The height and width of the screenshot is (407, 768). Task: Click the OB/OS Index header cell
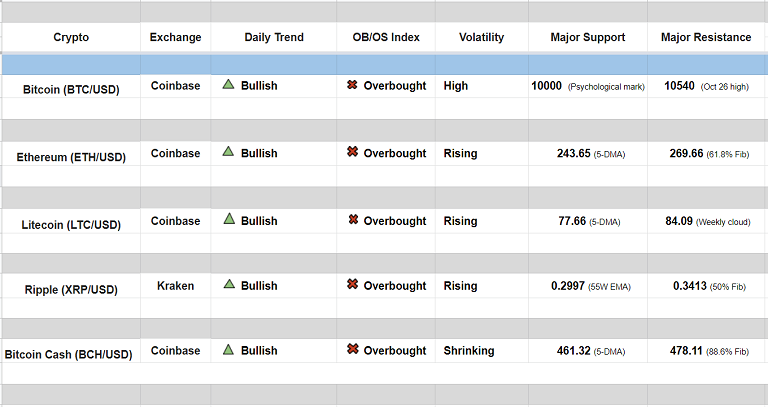pos(386,38)
